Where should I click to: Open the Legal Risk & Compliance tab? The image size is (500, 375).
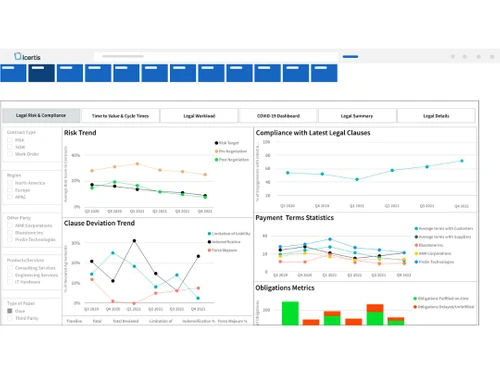41,115
